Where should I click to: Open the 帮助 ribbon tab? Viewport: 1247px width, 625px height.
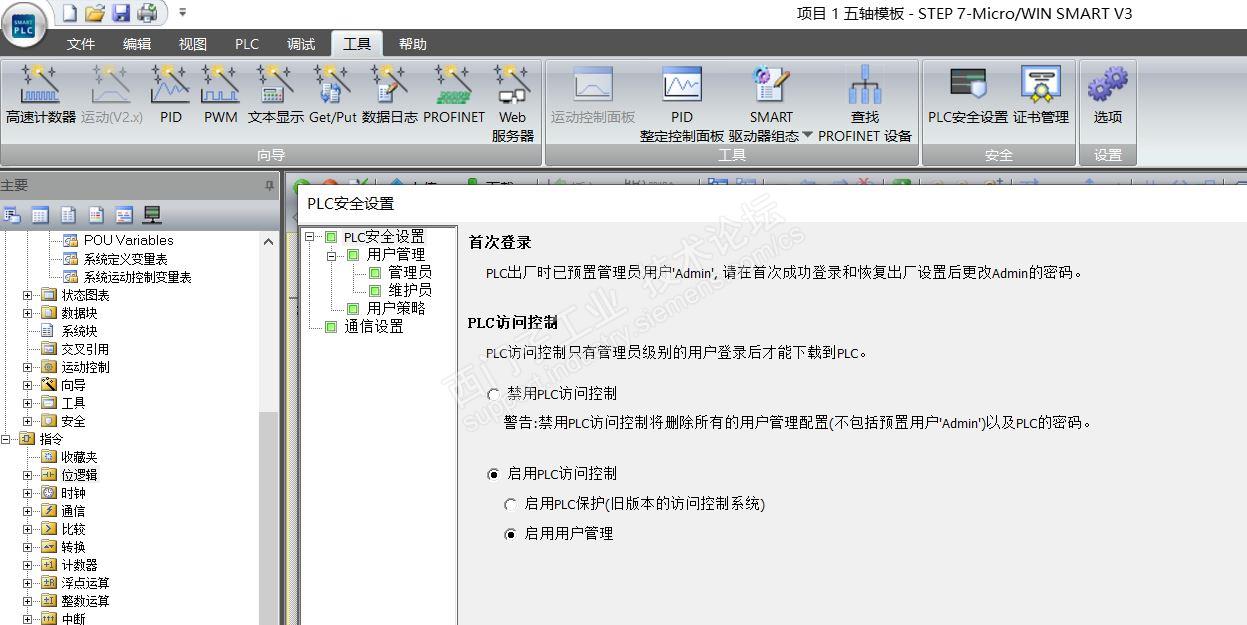[x=413, y=44]
